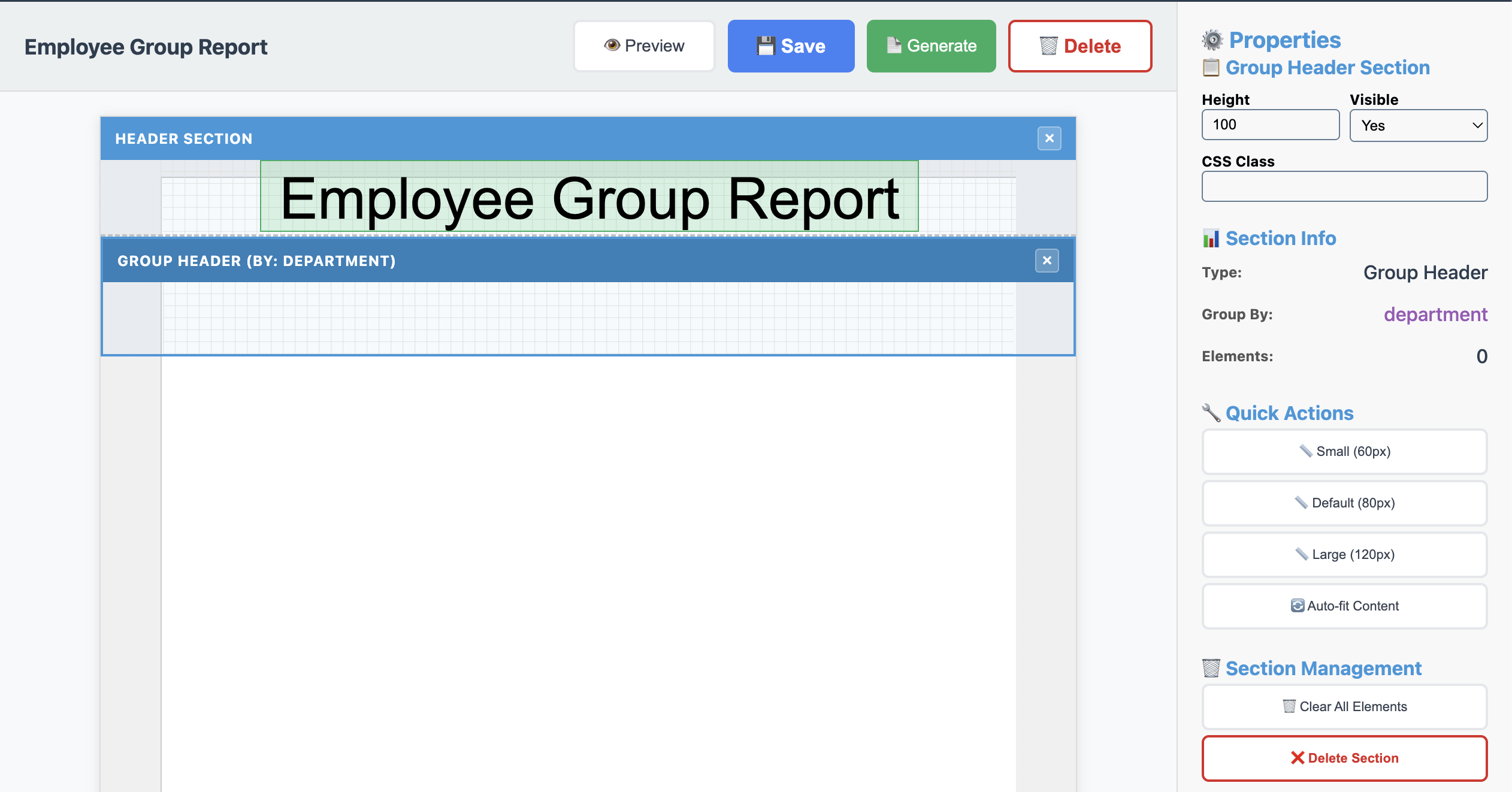
Task: Change Visible setting from Yes
Action: coord(1418,125)
